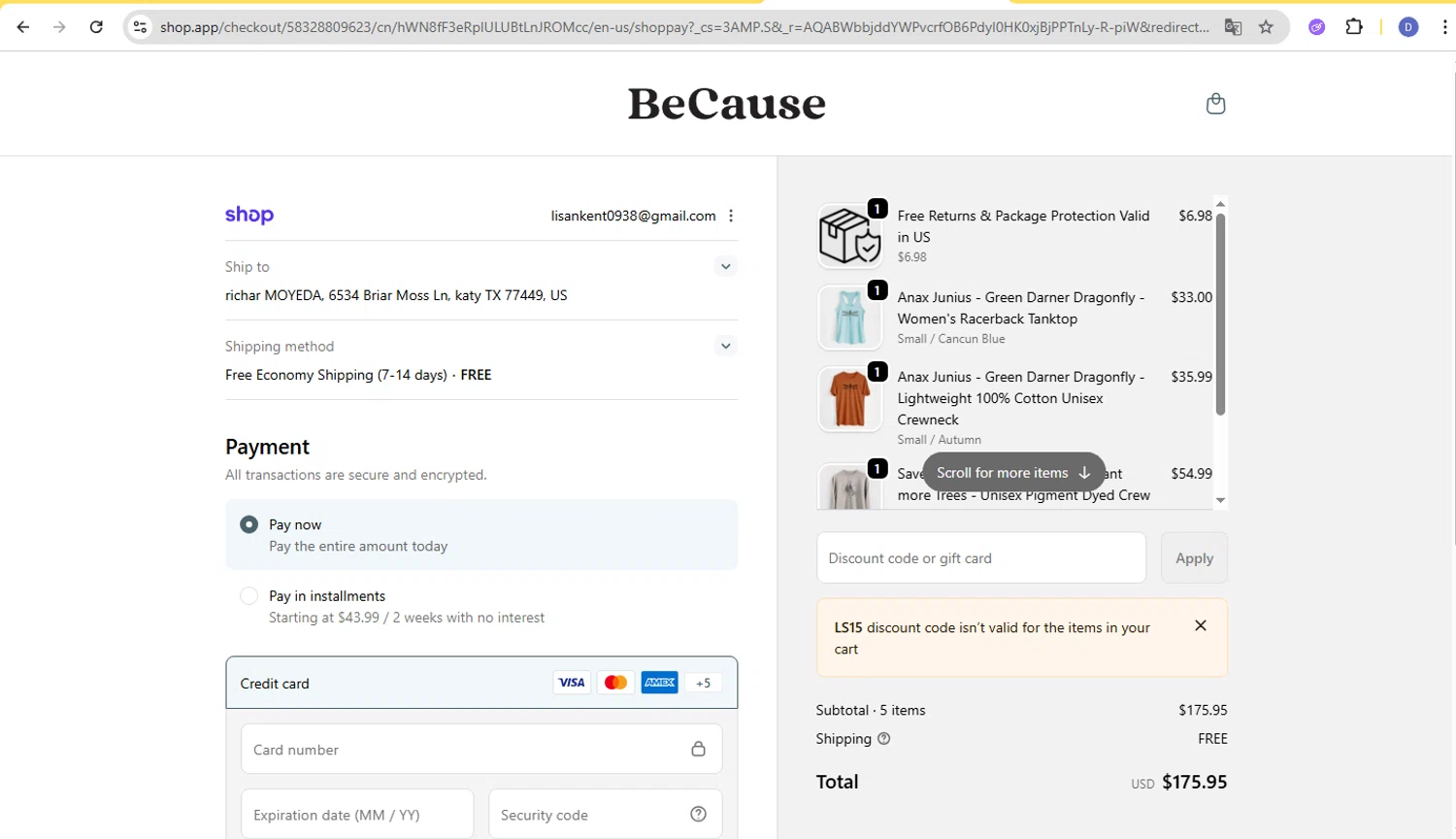1456x839 pixels.
Task: Click the blue Racerback Tanktop thumbnail
Action: [849, 318]
